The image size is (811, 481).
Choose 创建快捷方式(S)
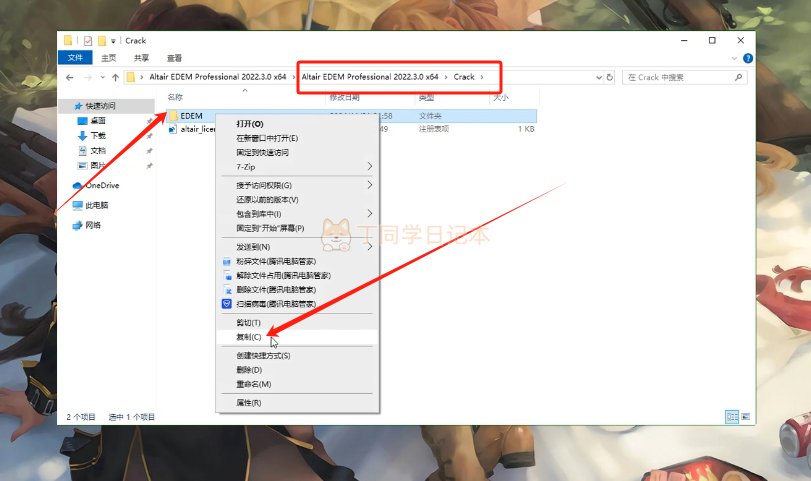[x=297, y=356]
